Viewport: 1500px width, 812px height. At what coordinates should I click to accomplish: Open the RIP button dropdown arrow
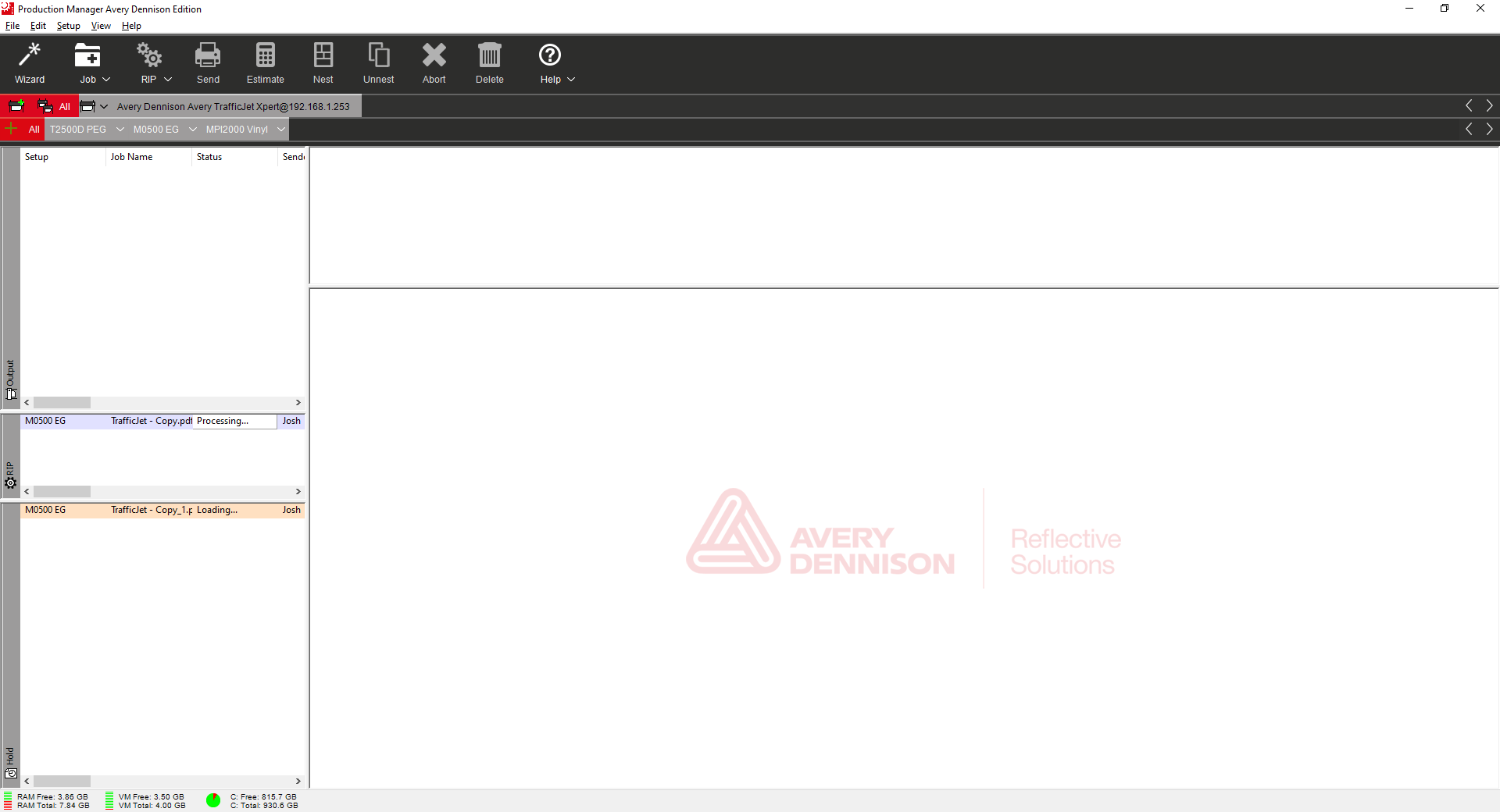[167, 80]
